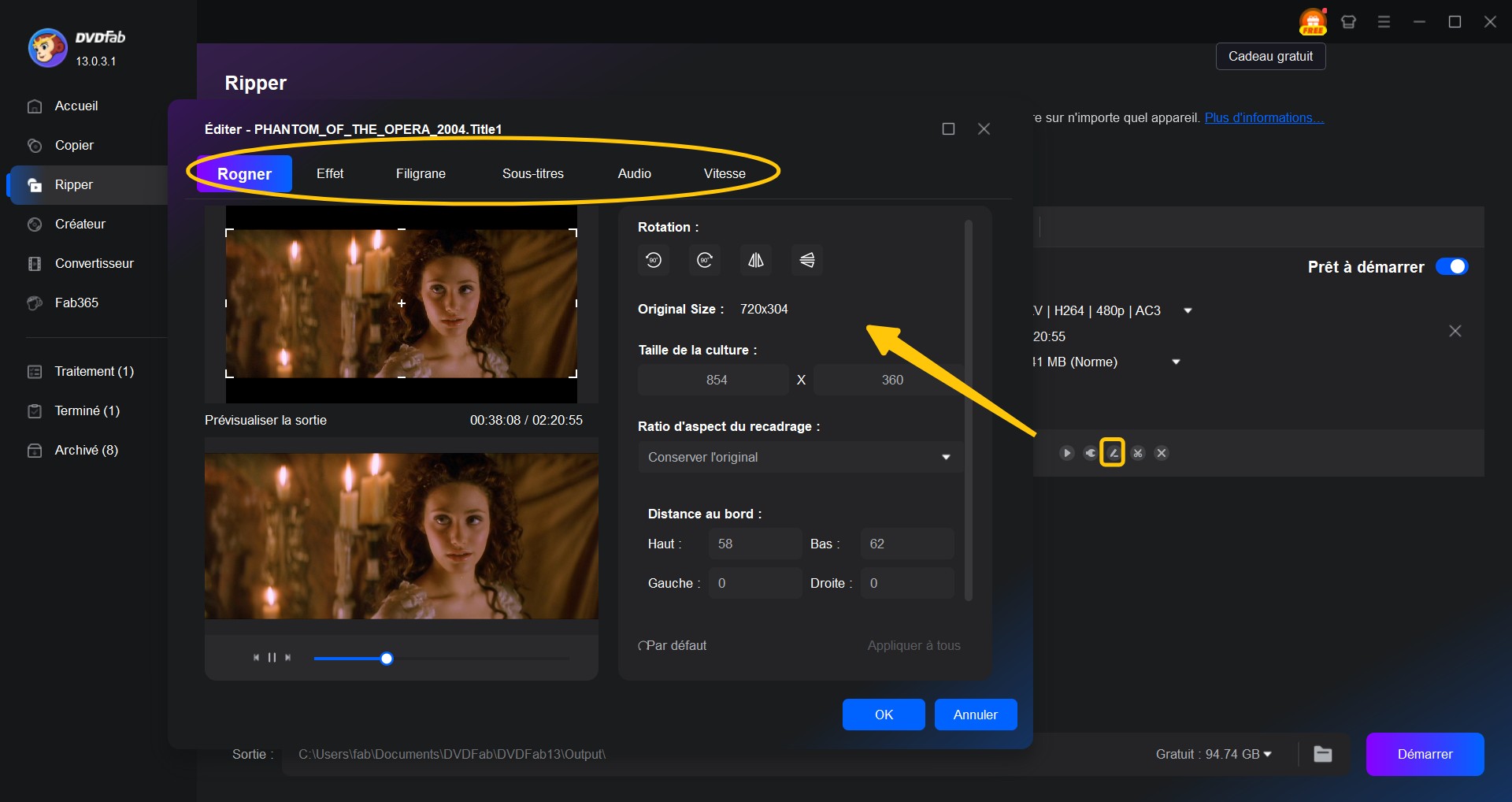Click the Gauche distance field

point(755,583)
